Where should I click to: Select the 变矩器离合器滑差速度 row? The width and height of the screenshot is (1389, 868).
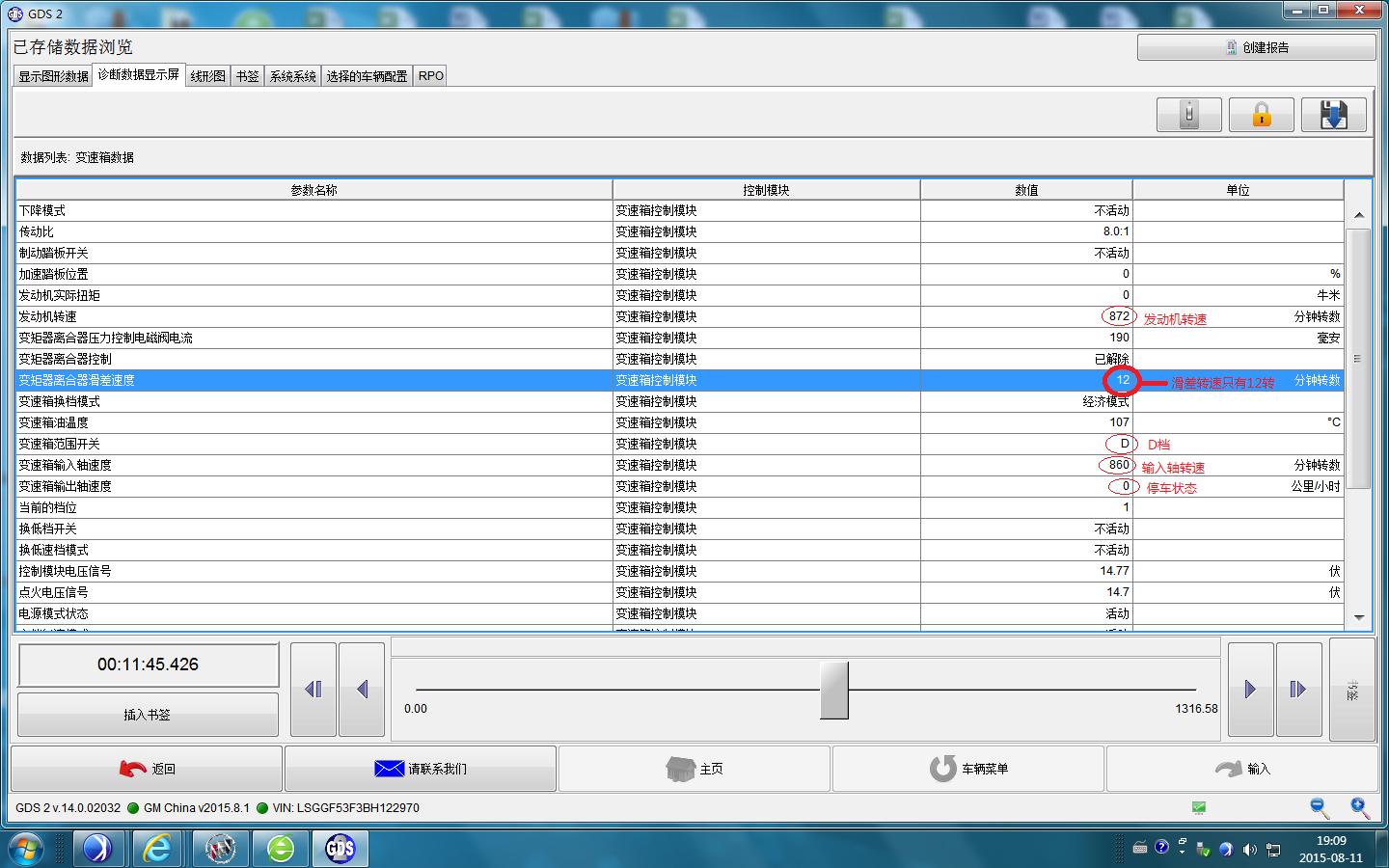point(680,380)
